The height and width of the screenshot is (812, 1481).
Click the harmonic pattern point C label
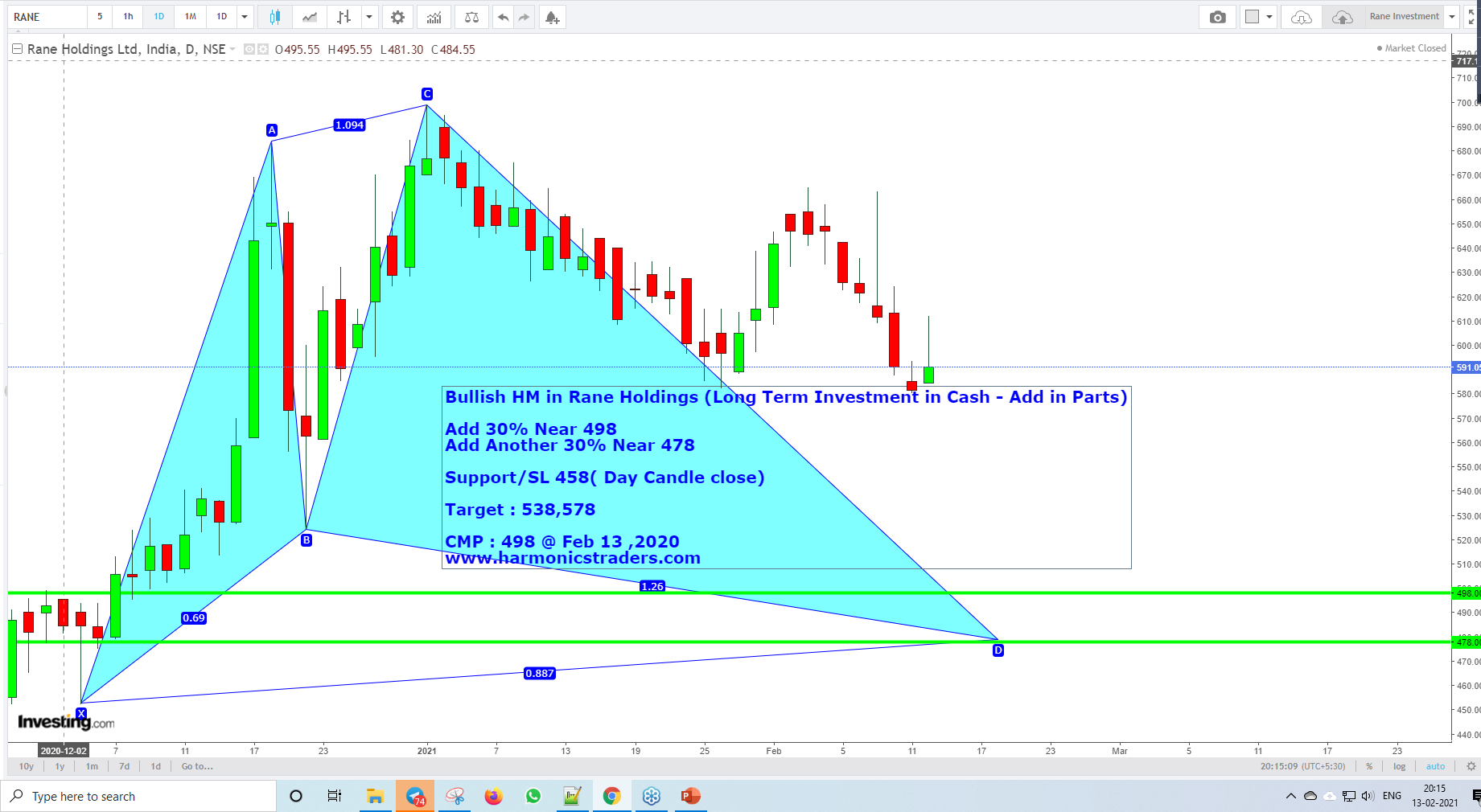(x=427, y=94)
